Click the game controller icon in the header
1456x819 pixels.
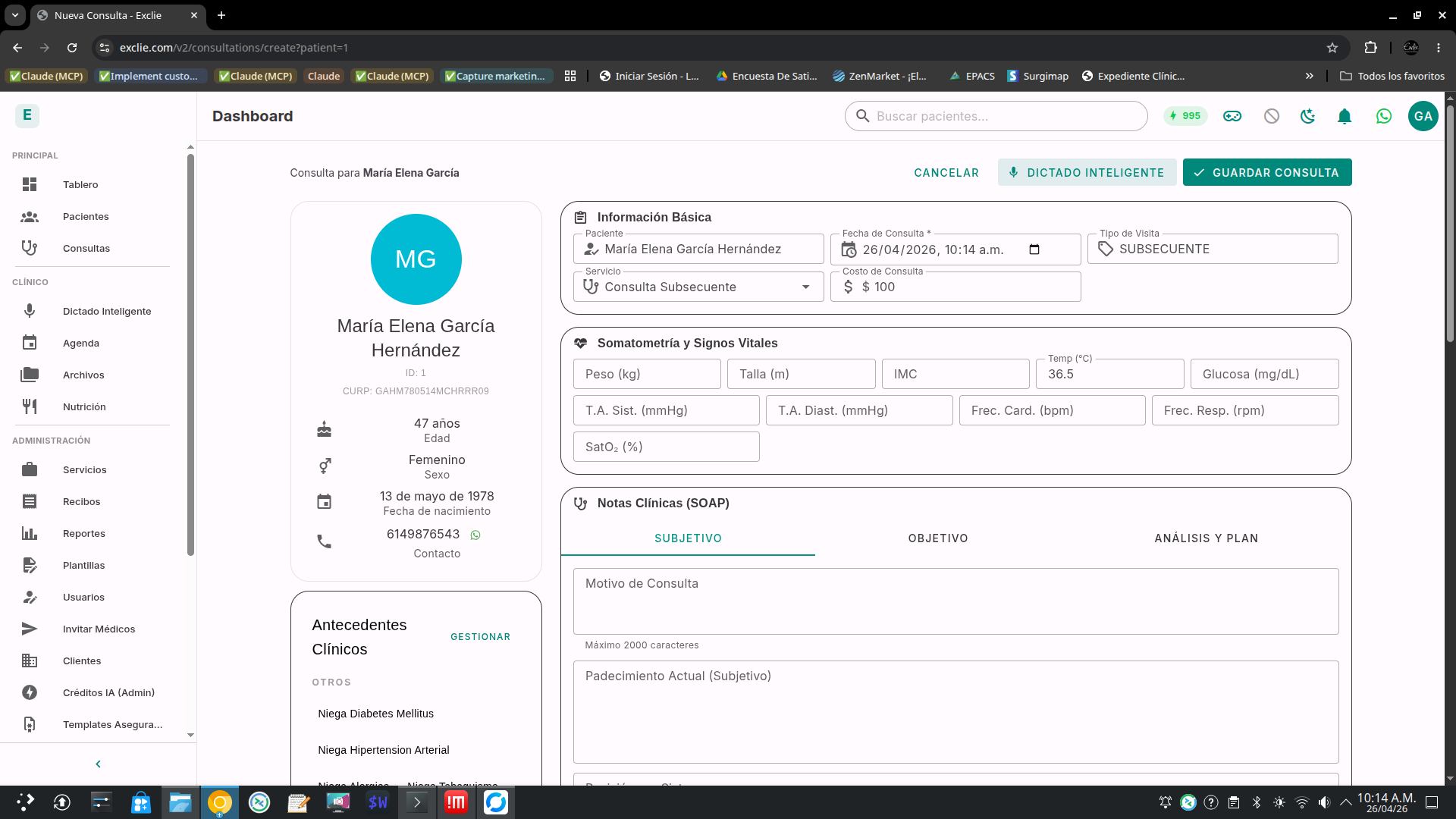[1232, 116]
